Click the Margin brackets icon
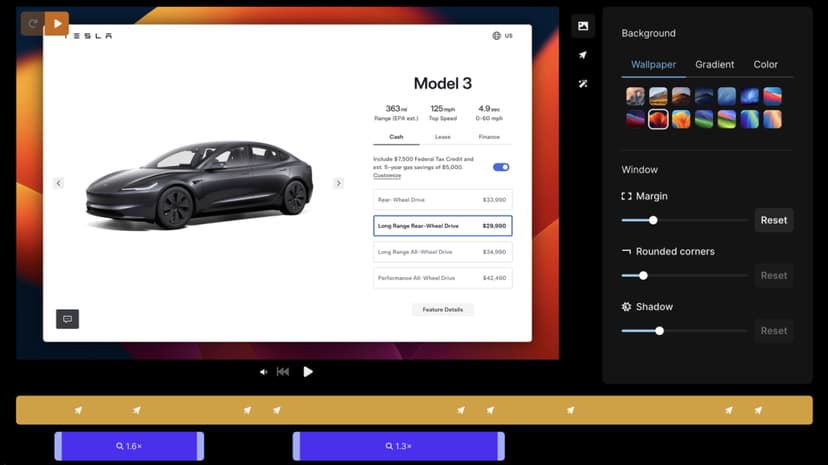Image resolution: width=828 pixels, height=465 pixels. tap(626, 196)
